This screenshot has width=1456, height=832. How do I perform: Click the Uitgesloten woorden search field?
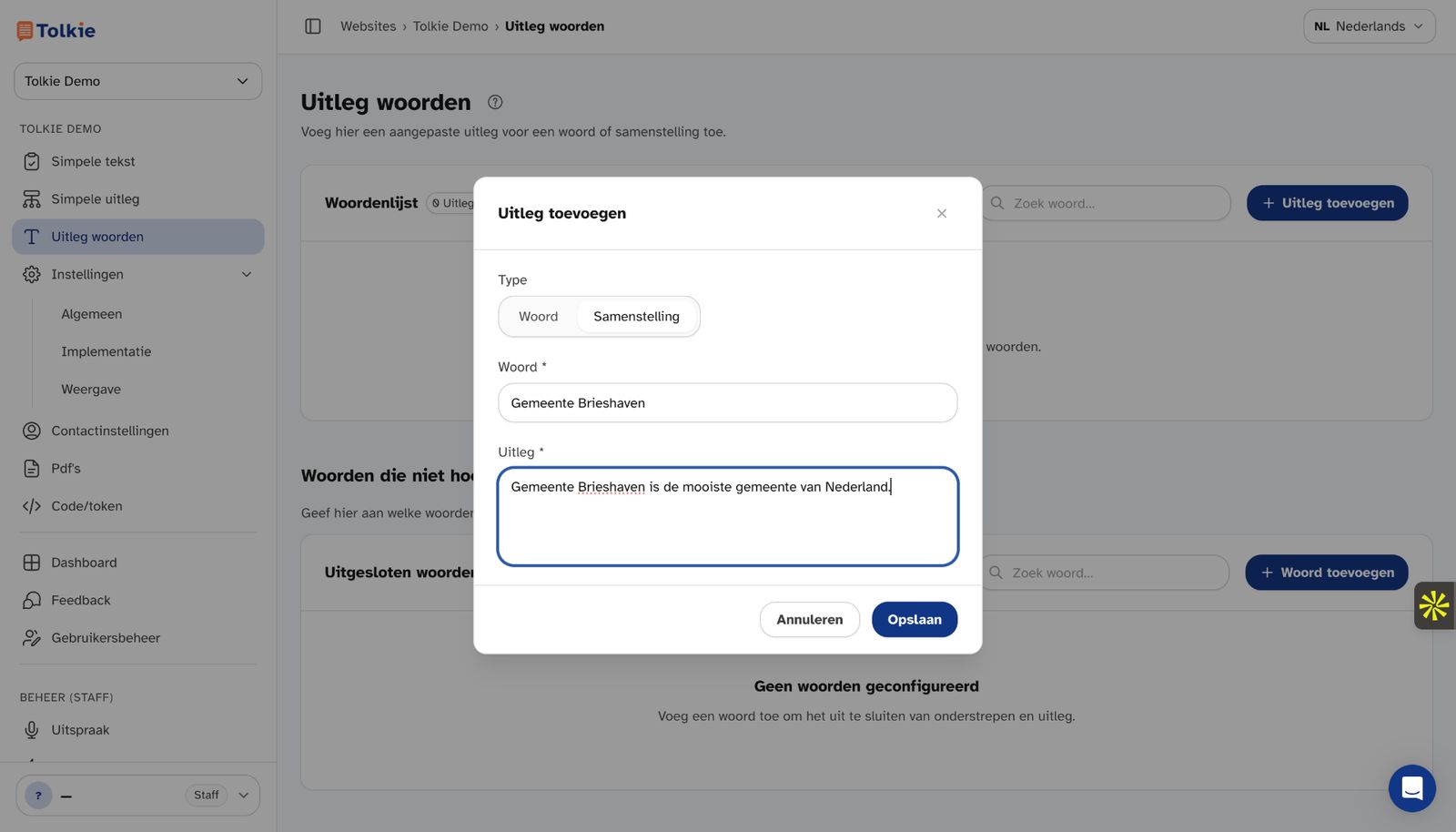point(1105,573)
